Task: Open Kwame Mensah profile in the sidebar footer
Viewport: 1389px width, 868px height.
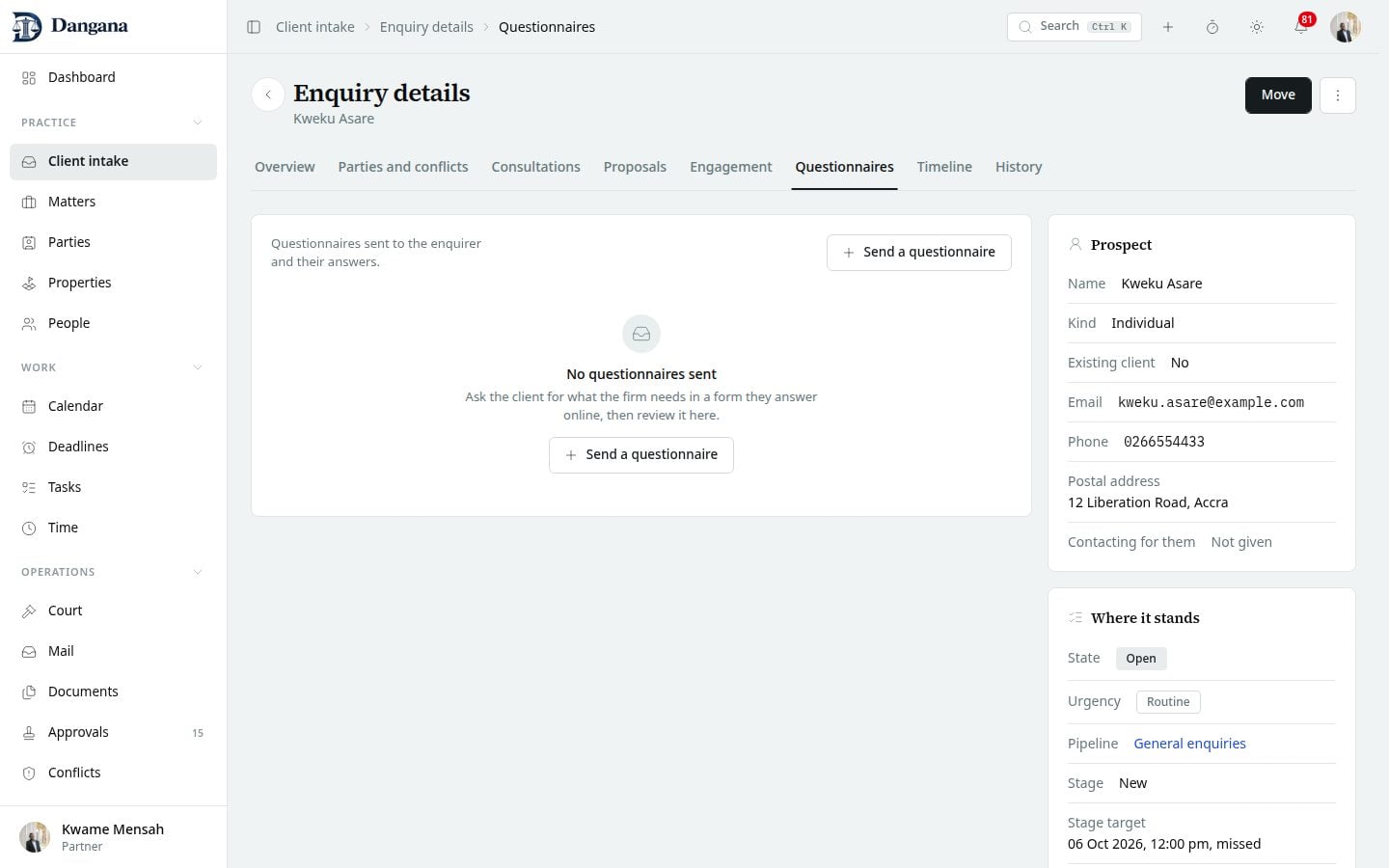Action: click(x=113, y=837)
